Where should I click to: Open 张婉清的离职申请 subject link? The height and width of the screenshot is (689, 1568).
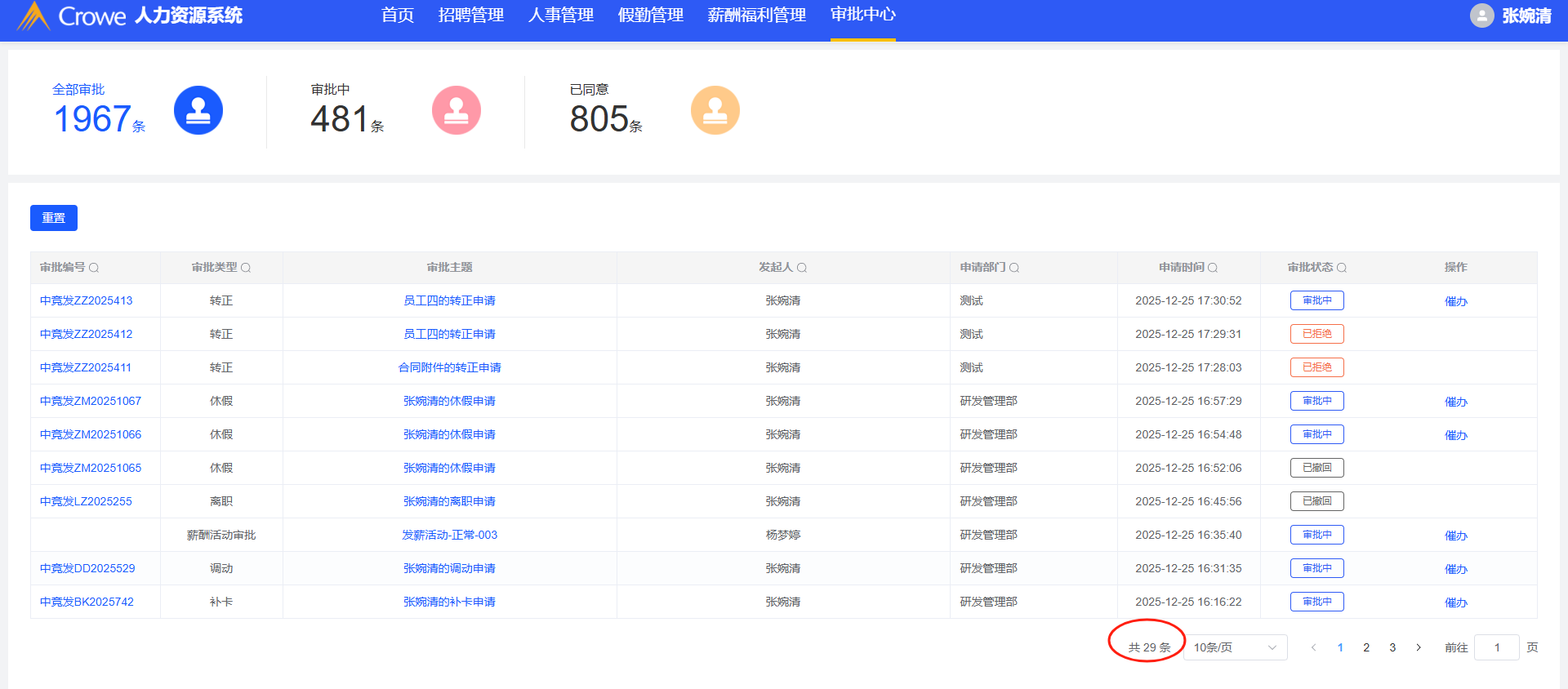pos(449,501)
